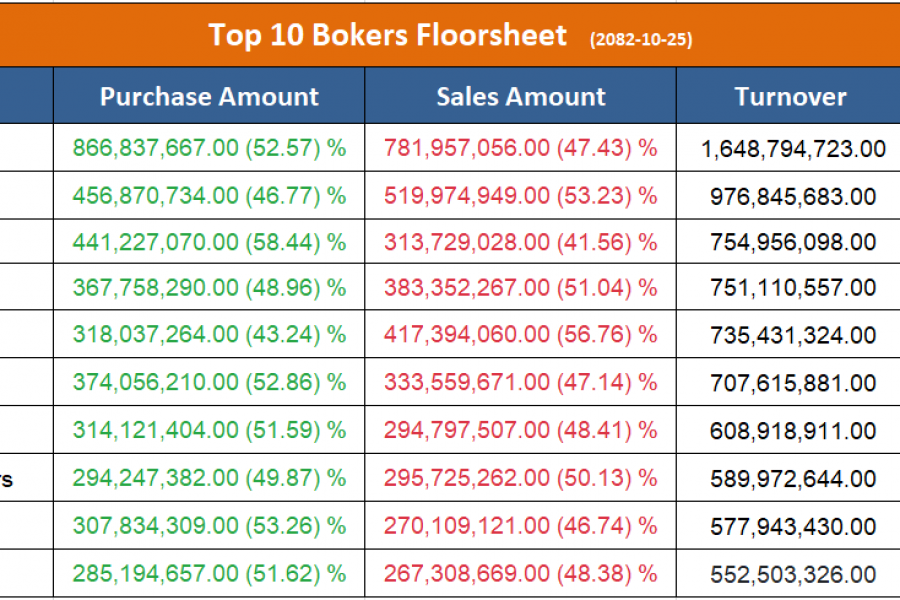900x600 pixels.
Task: Click purchase amount 374,056,210.00 cell
Action: [209, 382]
